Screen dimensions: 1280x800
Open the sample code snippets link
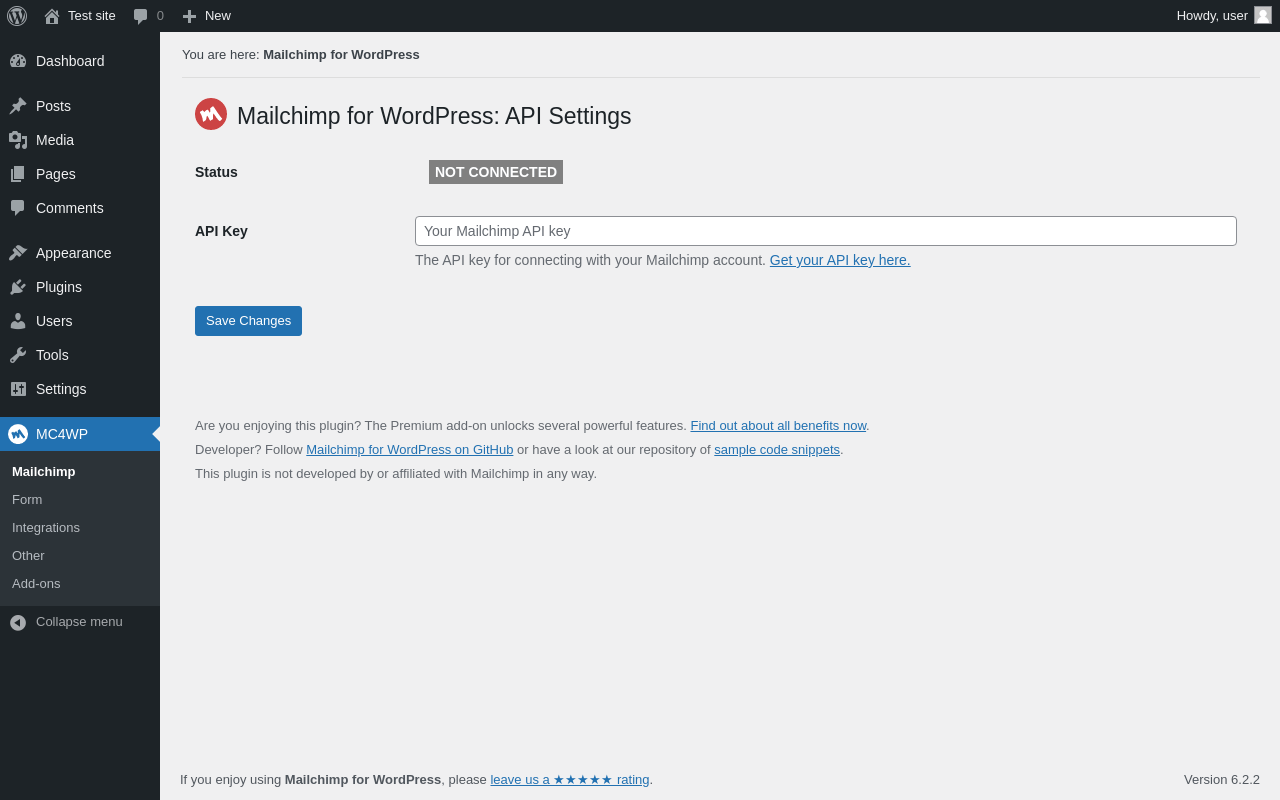click(x=777, y=450)
